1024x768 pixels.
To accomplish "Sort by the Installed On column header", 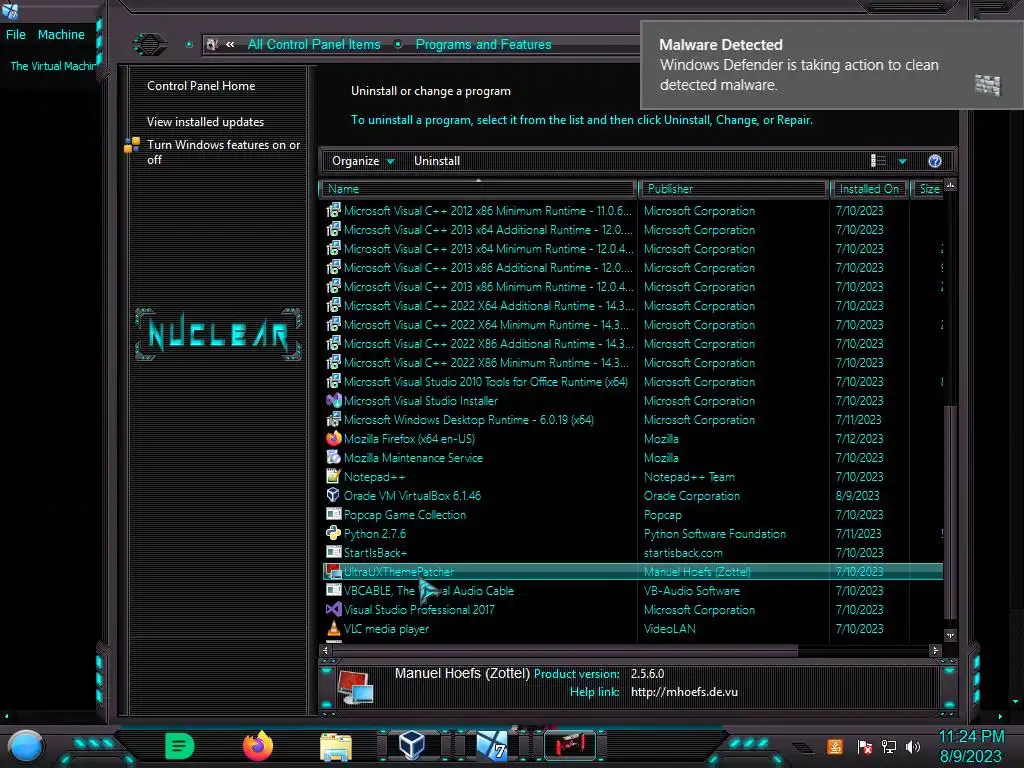I will (869, 189).
